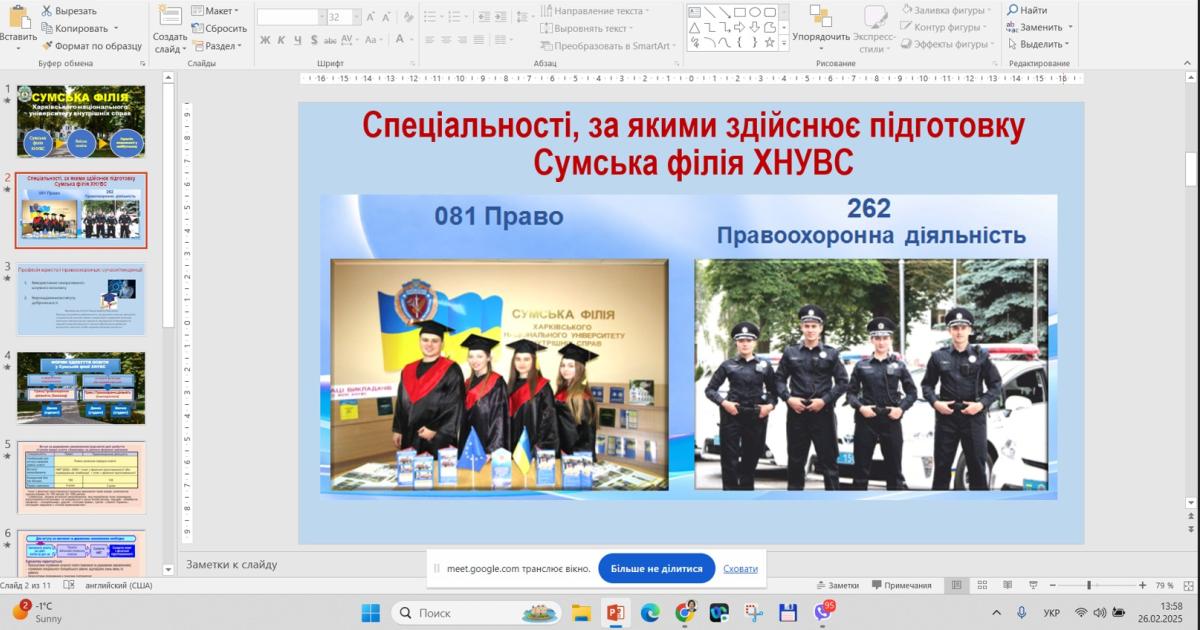Click the font color A button

(399, 40)
